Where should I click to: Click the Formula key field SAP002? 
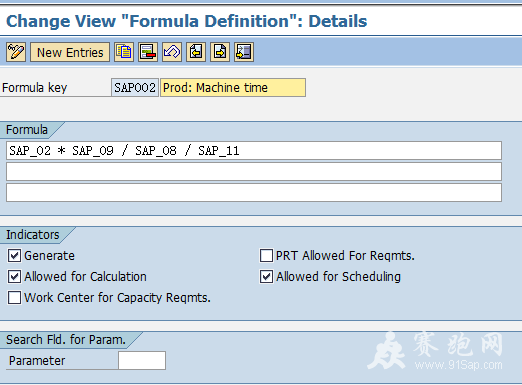[x=135, y=88]
